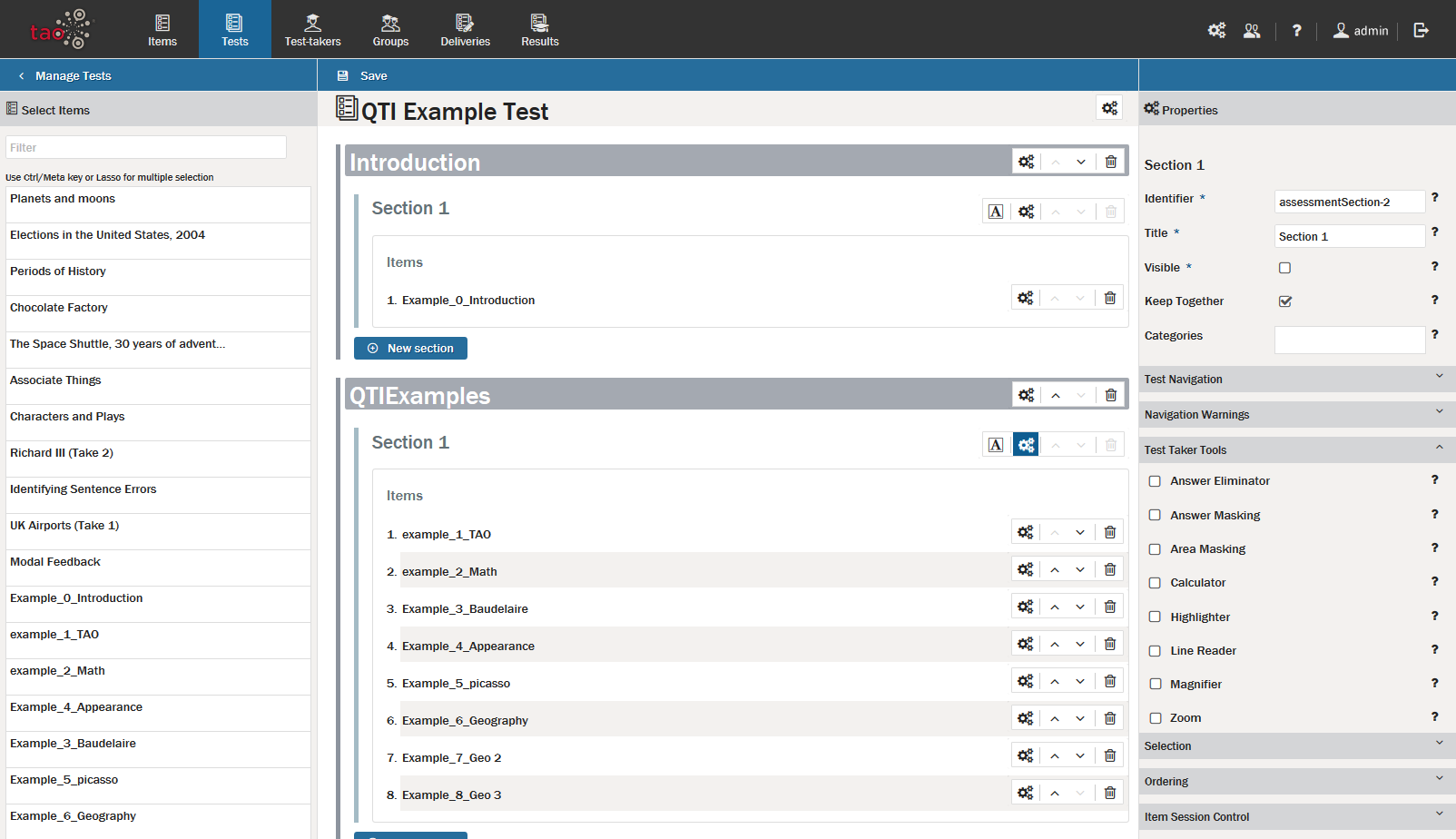Go to Results tab
Screen dimensions: 1456x839
pos(539,30)
